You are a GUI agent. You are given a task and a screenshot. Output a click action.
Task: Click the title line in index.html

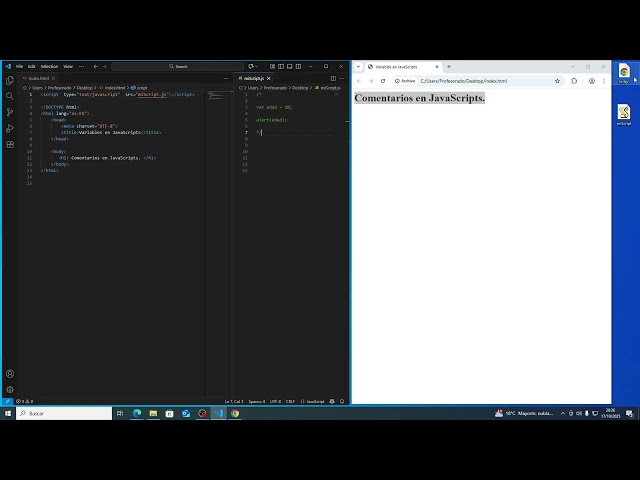click(x=111, y=132)
